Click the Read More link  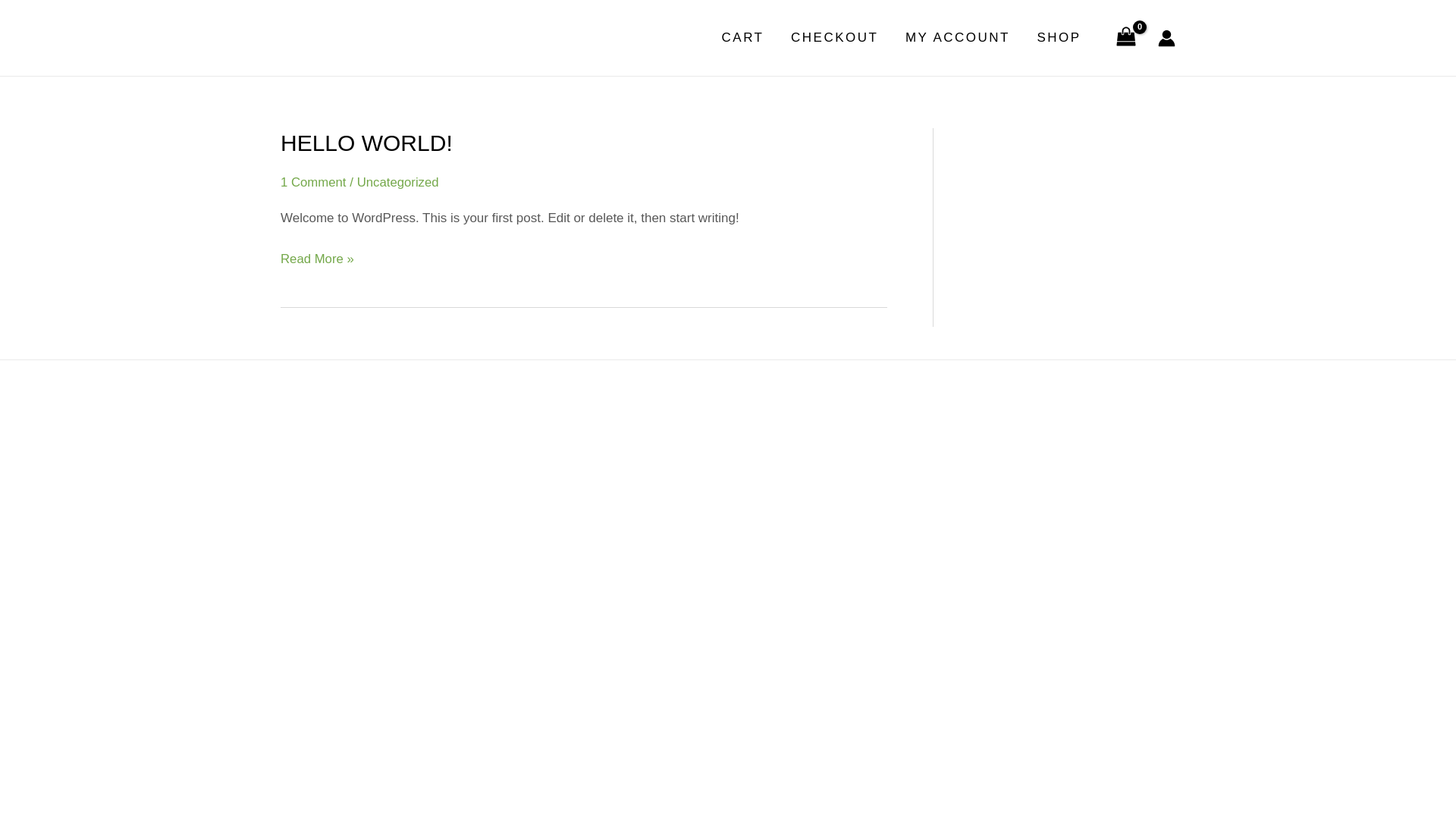317,259
